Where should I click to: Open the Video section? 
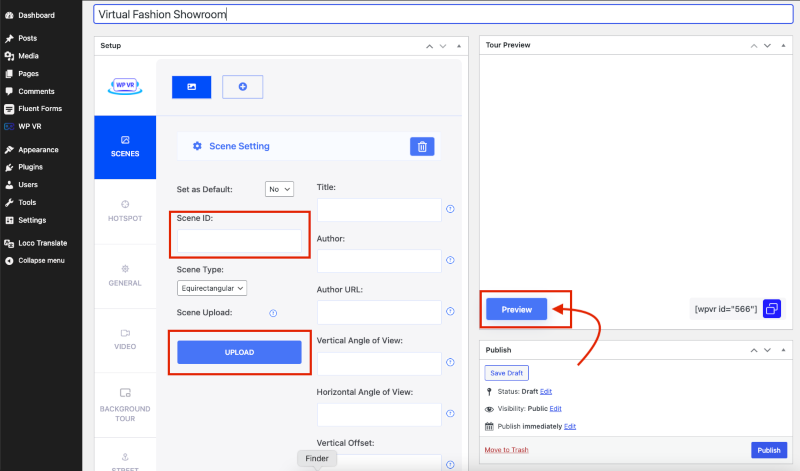point(125,339)
